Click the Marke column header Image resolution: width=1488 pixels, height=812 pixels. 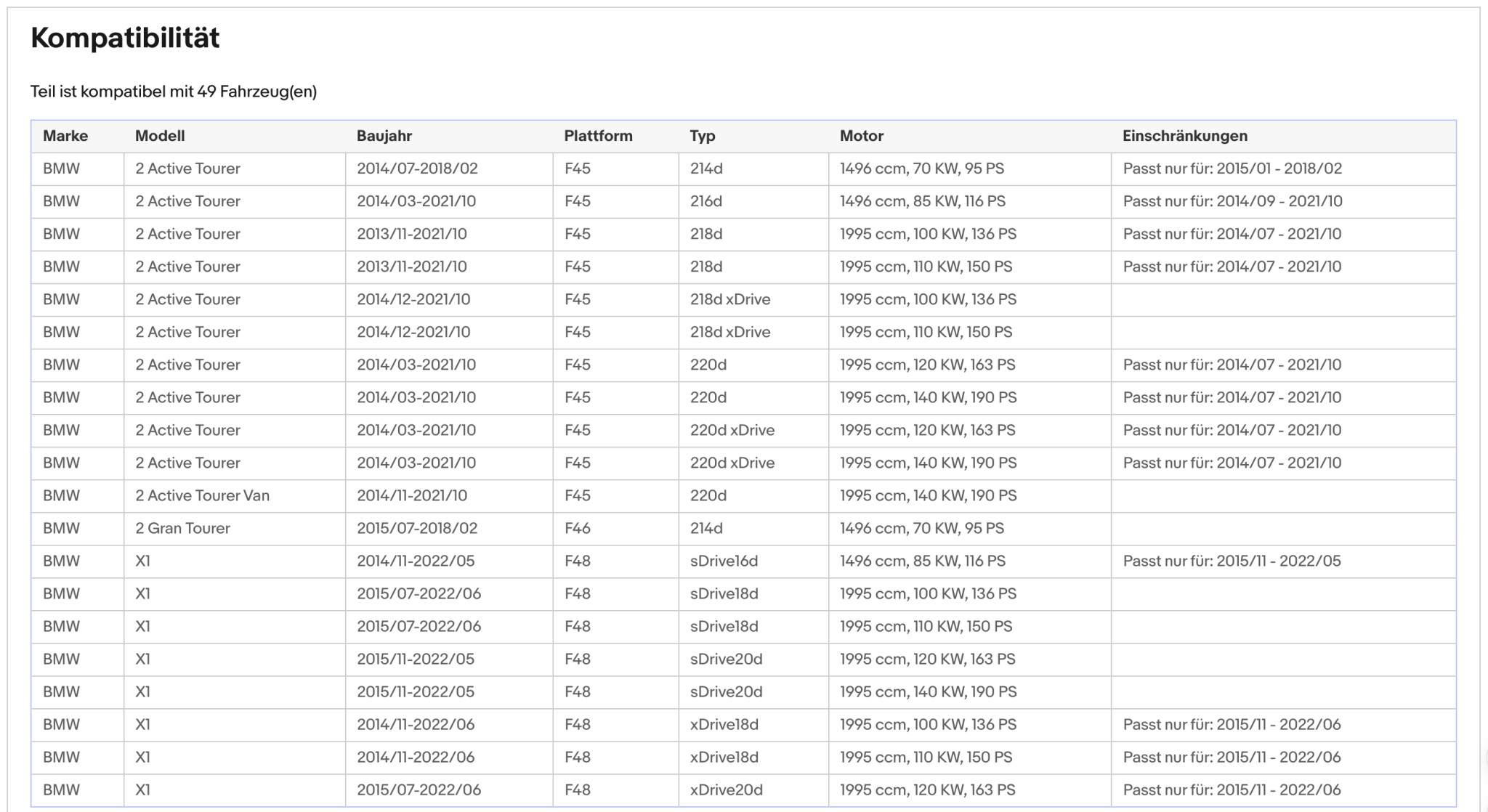[x=65, y=136]
